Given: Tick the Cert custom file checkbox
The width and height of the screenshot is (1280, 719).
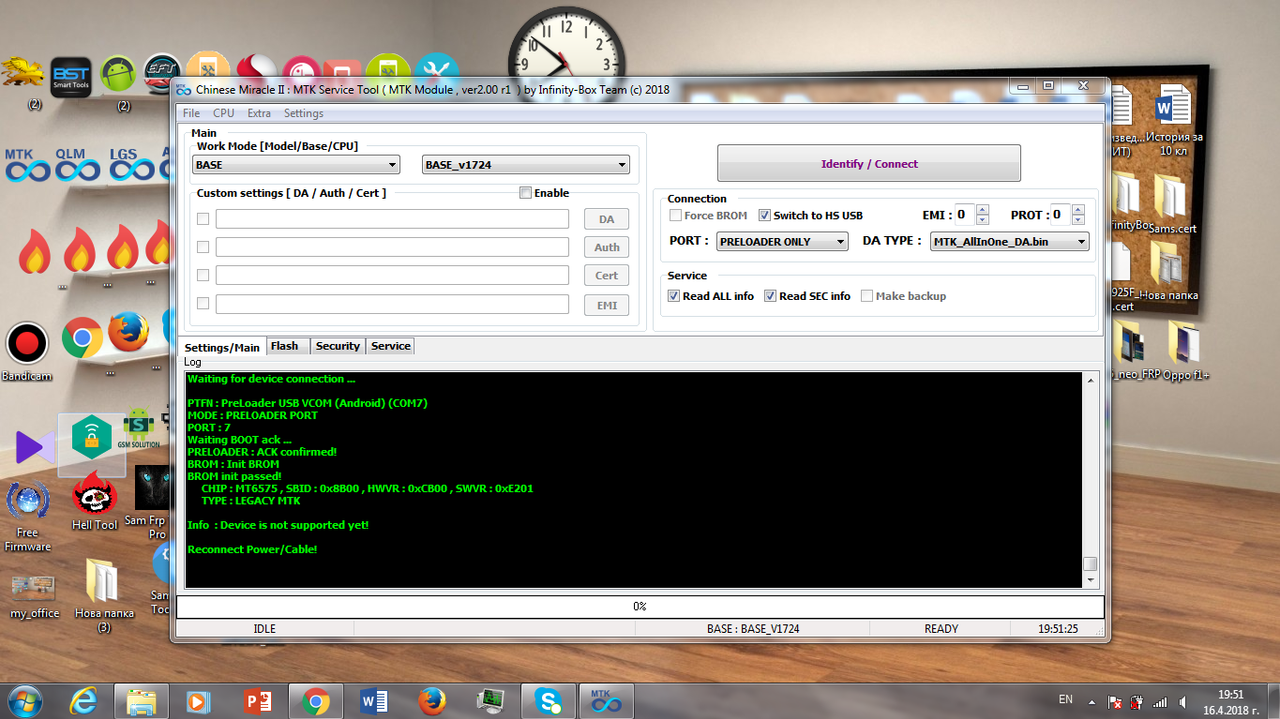Looking at the screenshot, I should pyautogui.click(x=203, y=275).
